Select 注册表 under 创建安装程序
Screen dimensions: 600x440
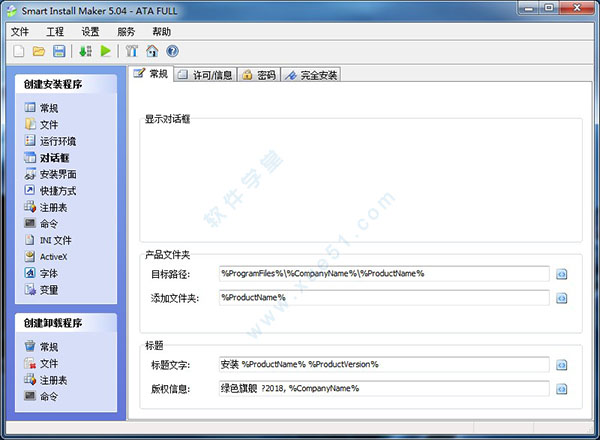coord(54,207)
